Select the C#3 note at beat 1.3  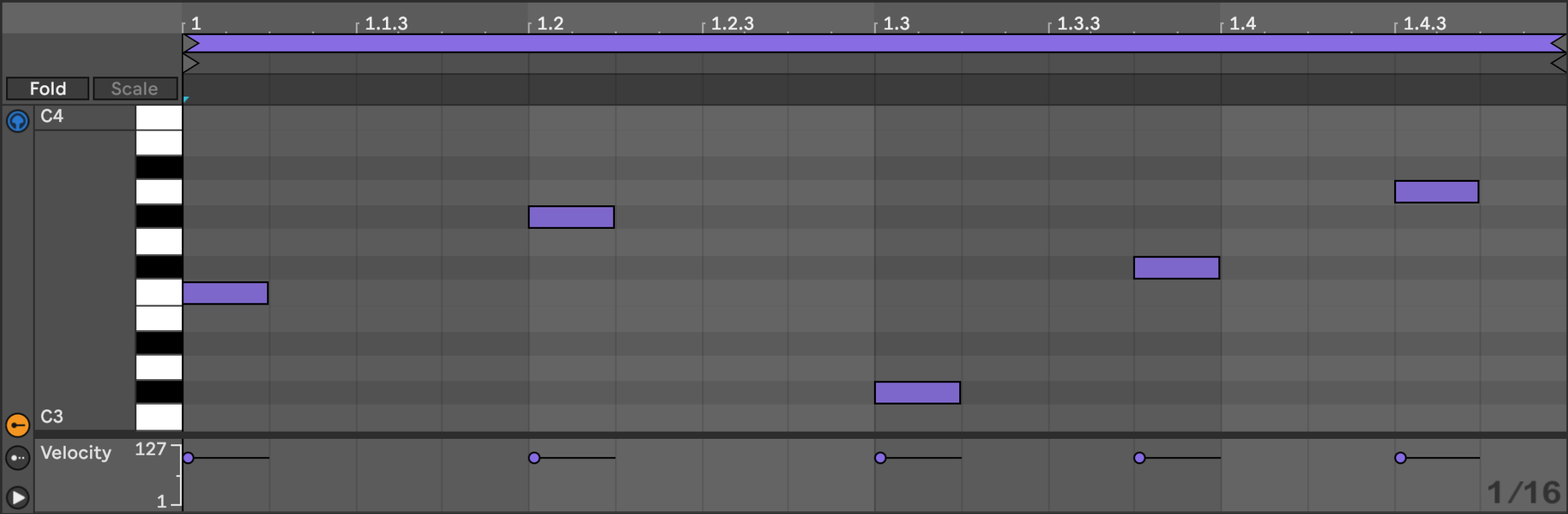click(917, 393)
